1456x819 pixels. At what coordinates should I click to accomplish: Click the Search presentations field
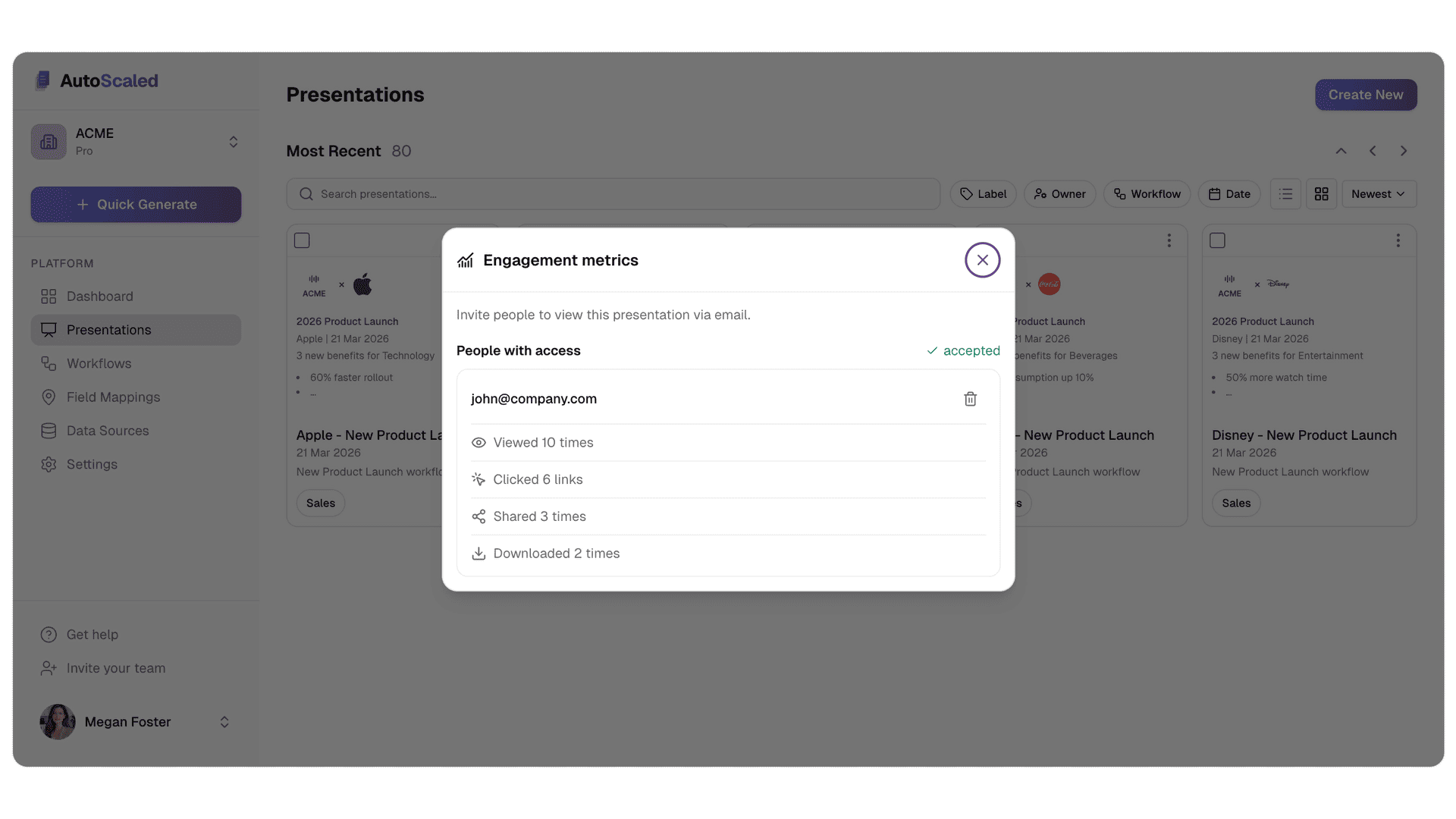(x=613, y=194)
